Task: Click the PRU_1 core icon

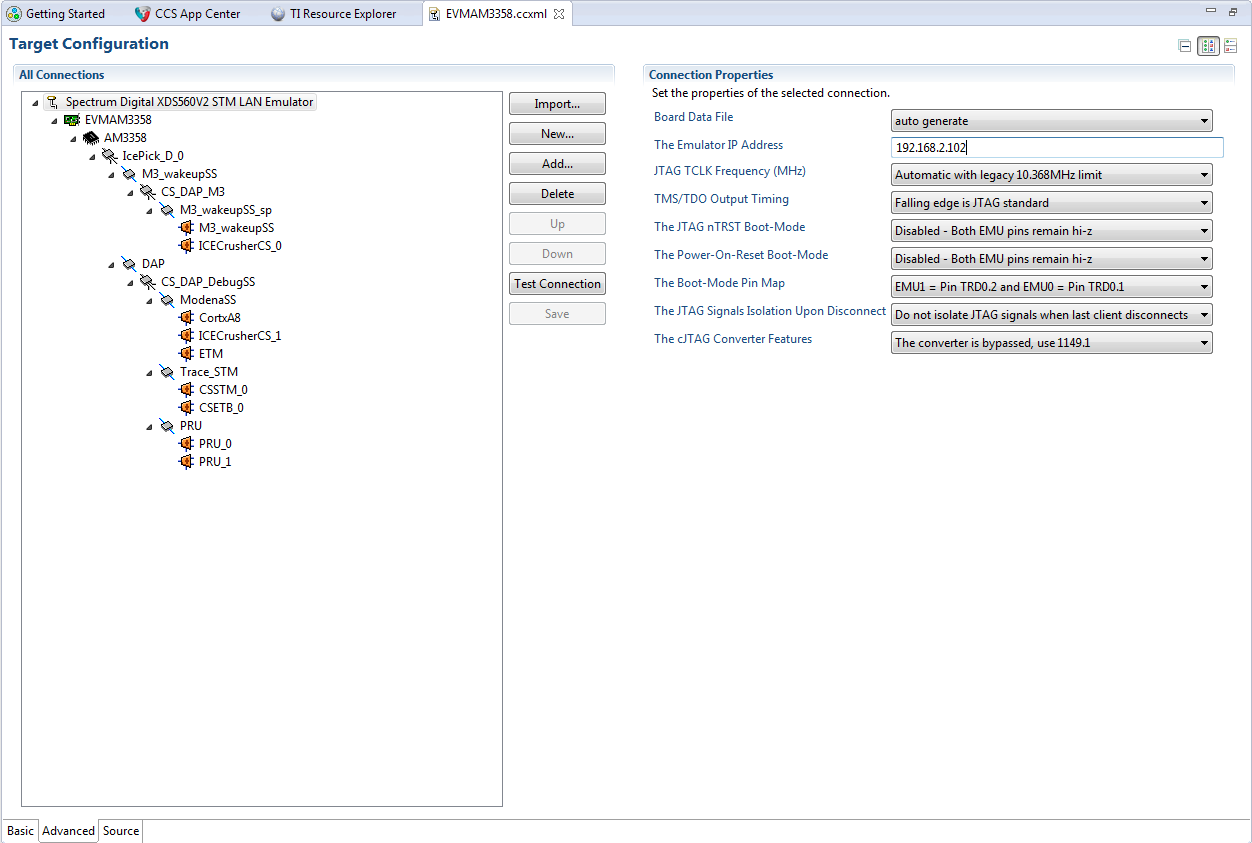Action: click(x=186, y=462)
